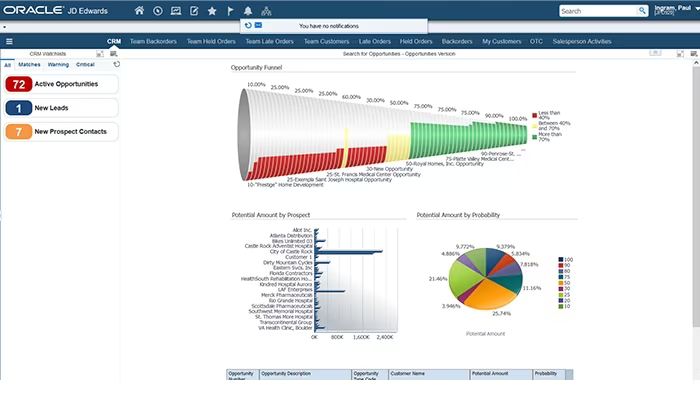Open CRM Watchlists panel options icon
700x400 pixels.
pyautogui.click(x=113, y=54)
